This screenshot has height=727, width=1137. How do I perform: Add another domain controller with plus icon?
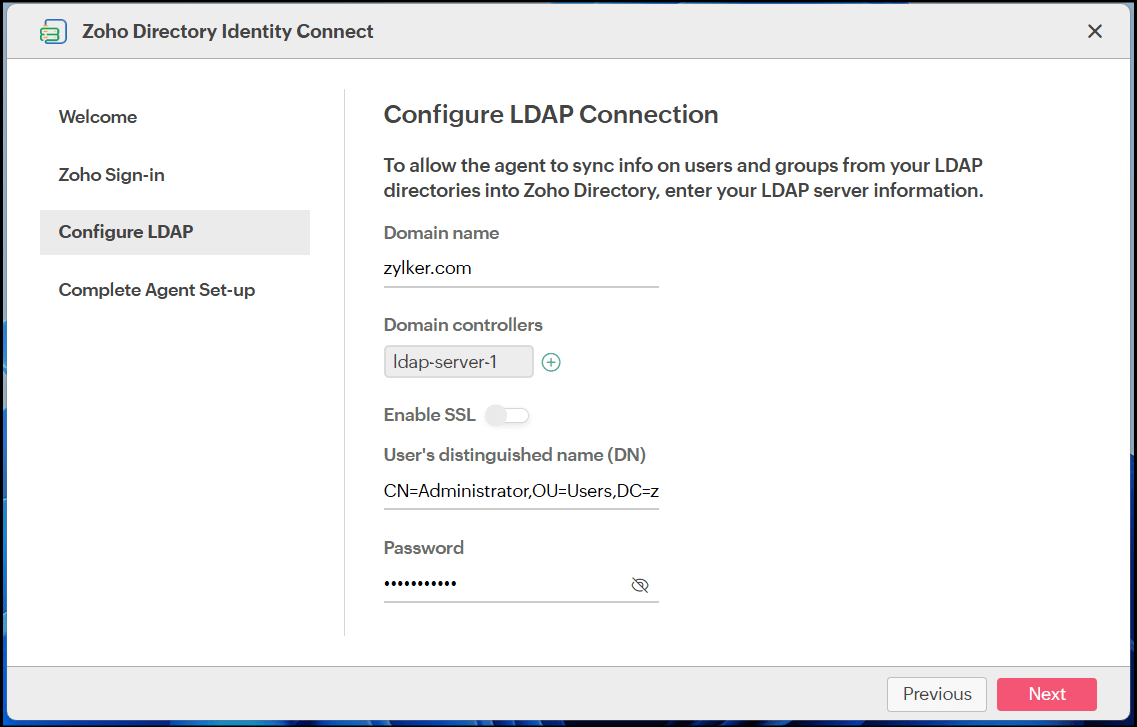point(551,363)
